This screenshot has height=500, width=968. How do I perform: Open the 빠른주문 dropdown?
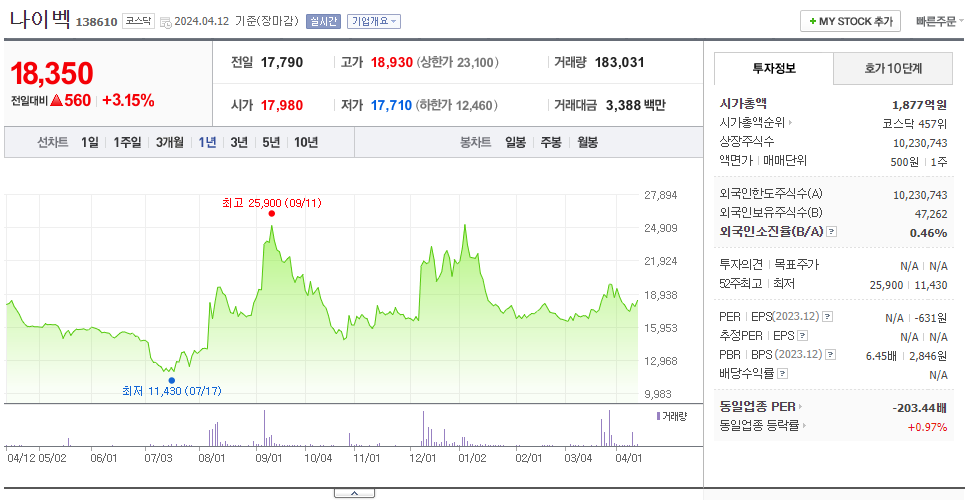(x=940, y=21)
